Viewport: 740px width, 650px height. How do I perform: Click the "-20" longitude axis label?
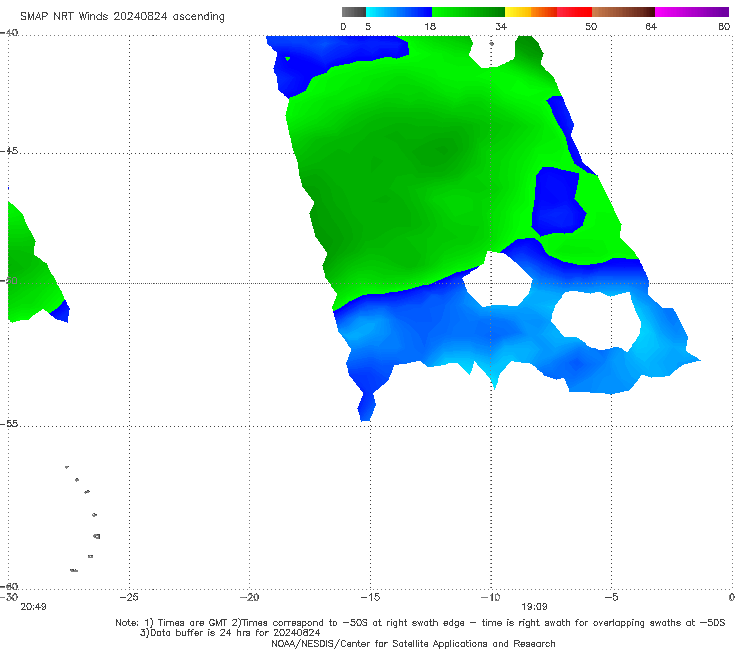[249, 597]
